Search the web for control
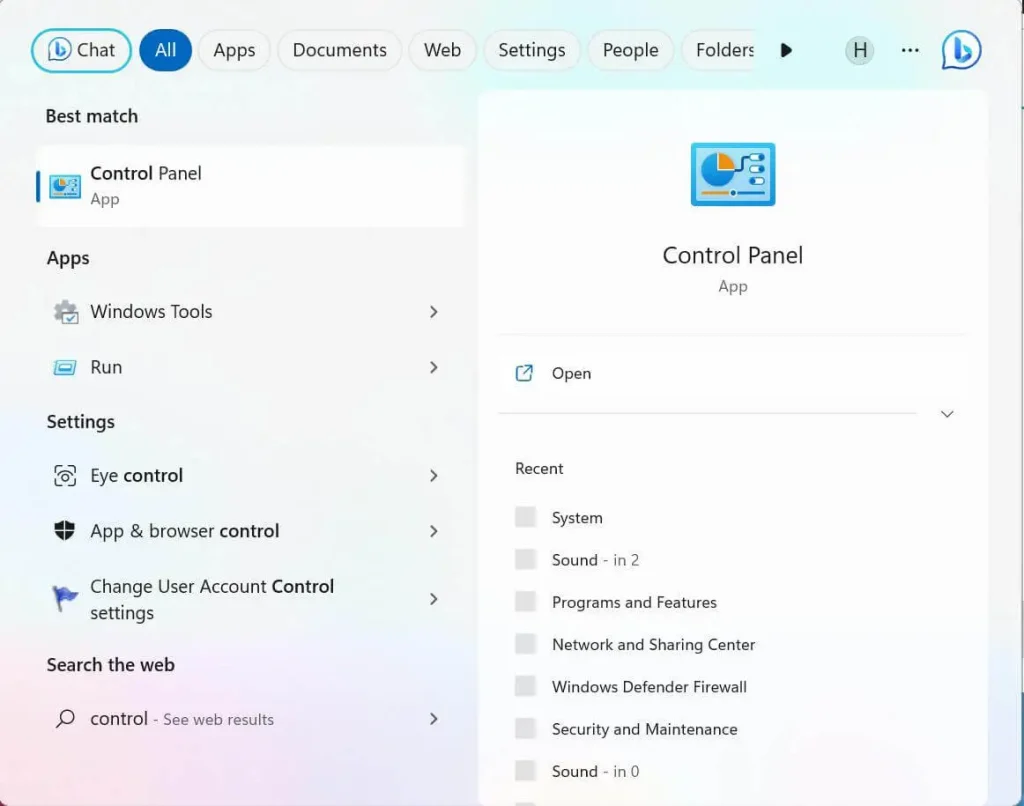Viewport: 1024px width, 806px height. click(x=250, y=719)
